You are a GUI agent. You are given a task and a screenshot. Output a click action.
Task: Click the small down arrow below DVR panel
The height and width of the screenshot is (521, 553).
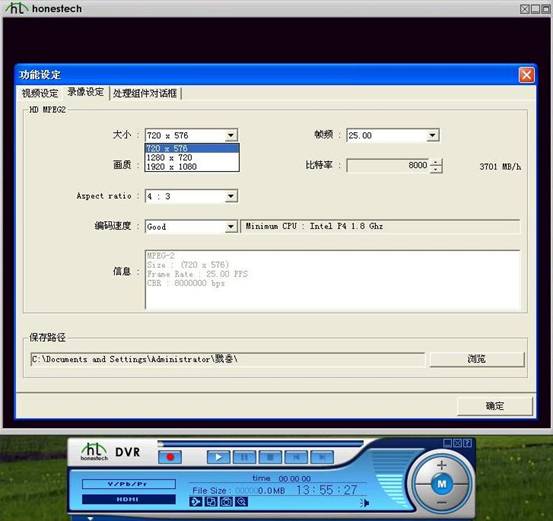pos(90,518)
